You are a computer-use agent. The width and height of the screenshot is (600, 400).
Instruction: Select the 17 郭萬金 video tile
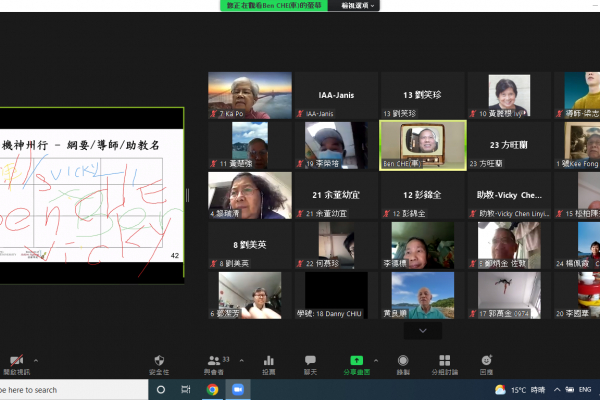(x=509, y=295)
